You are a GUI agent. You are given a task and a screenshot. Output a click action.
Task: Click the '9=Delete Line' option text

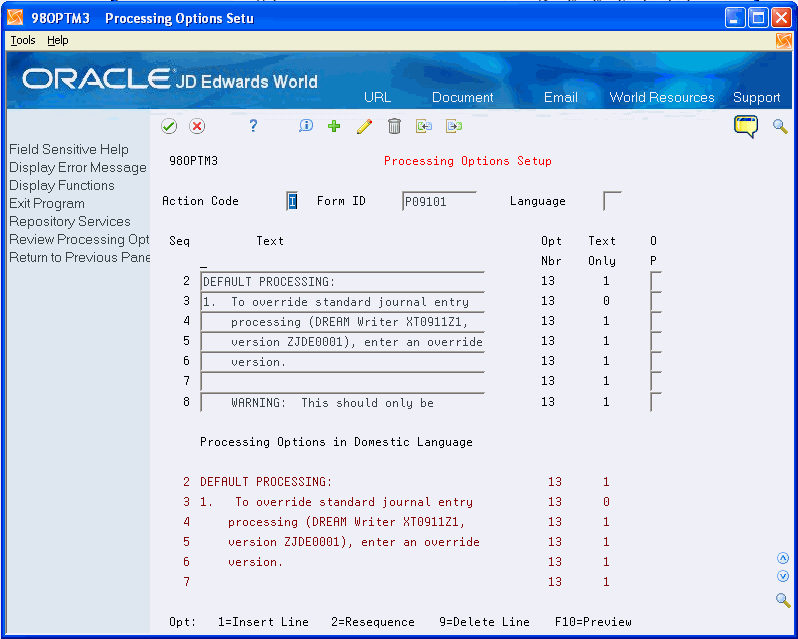click(x=484, y=622)
